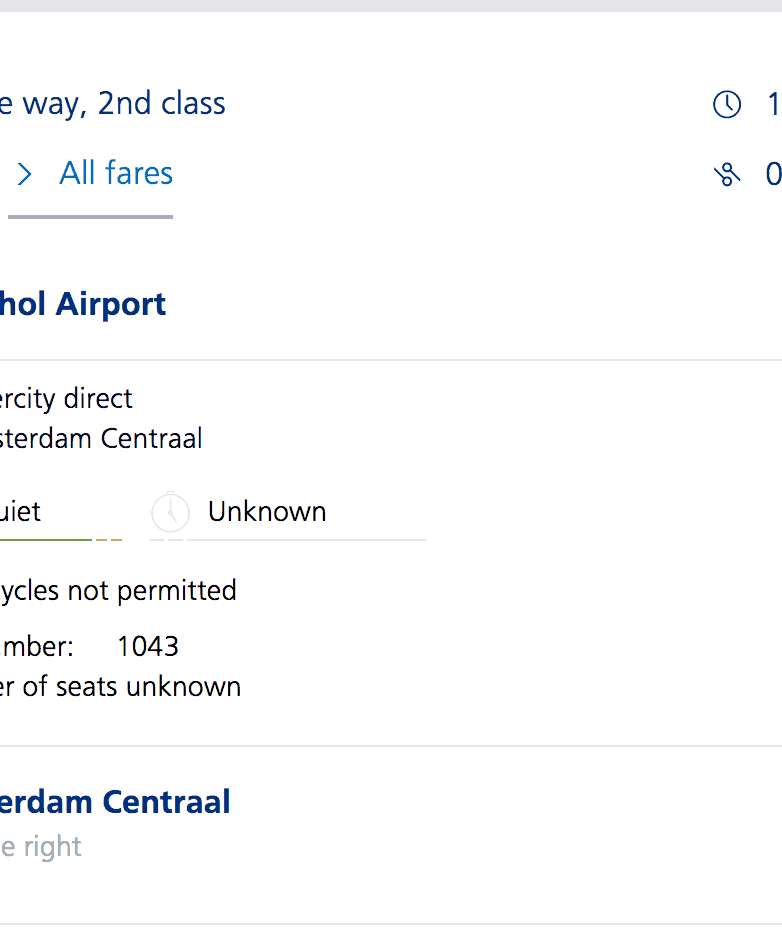Click the one way, 2nd class text
Viewport: 782px width, 938px height.
pyautogui.click(x=113, y=104)
